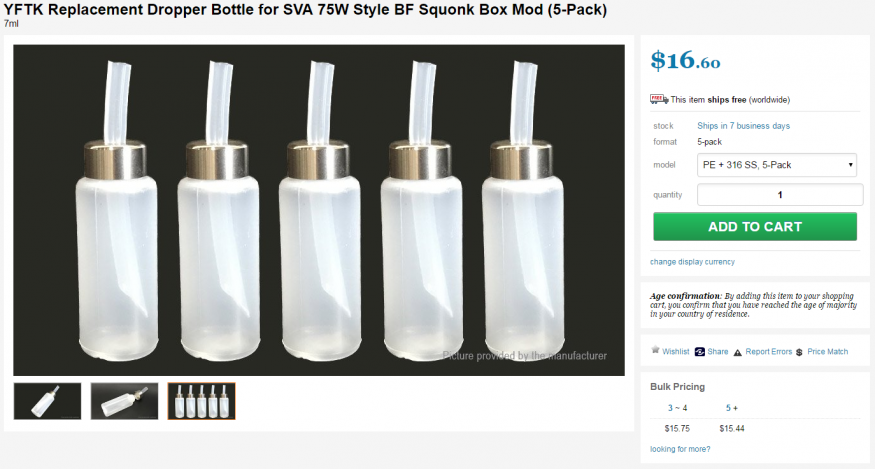Select the five-bottle thumbnail
The image size is (875, 469).
coord(201,401)
